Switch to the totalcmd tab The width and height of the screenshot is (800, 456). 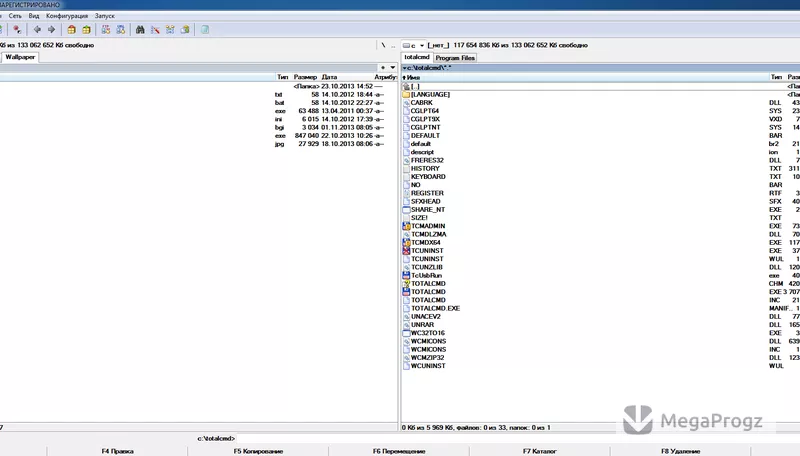[417, 57]
